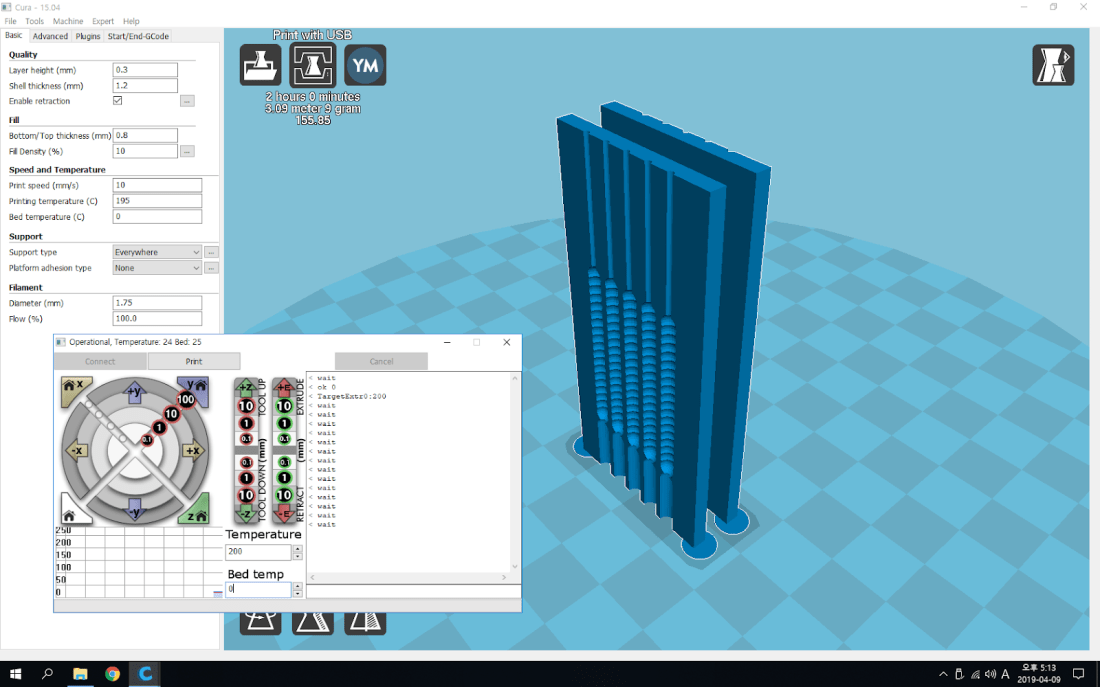This screenshot has height=687, width=1100.
Task: Open the View mode icon at top right
Action: click(x=1052, y=66)
